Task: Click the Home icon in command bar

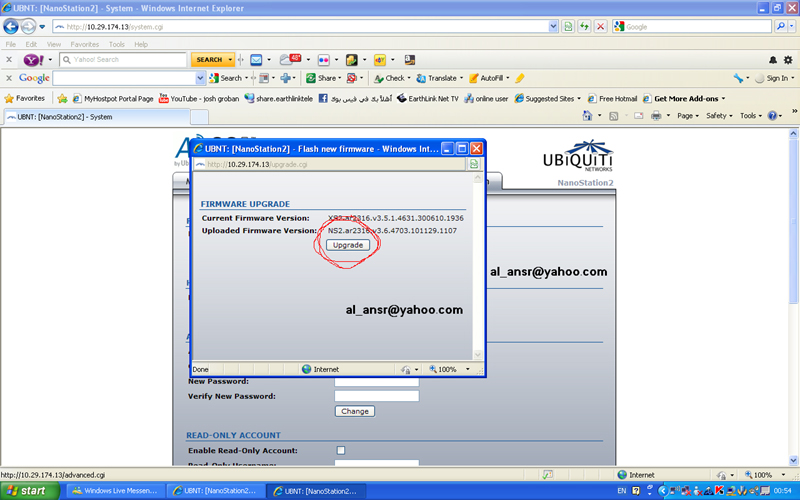Action: (x=587, y=116)
